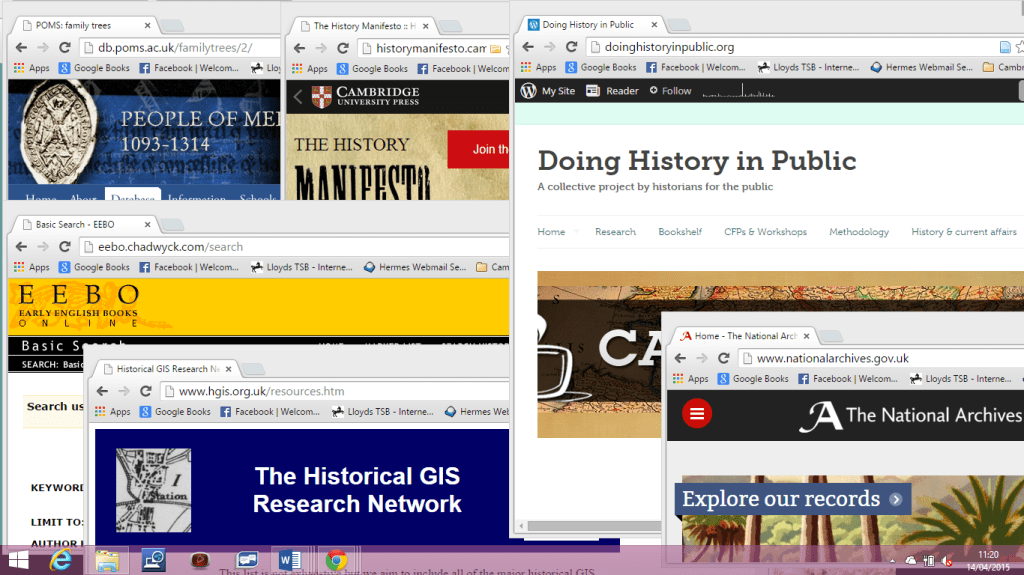The image size is (1024, 575).
Task: Click the Cambridge University Press back chevron
Action: point(298,97)
